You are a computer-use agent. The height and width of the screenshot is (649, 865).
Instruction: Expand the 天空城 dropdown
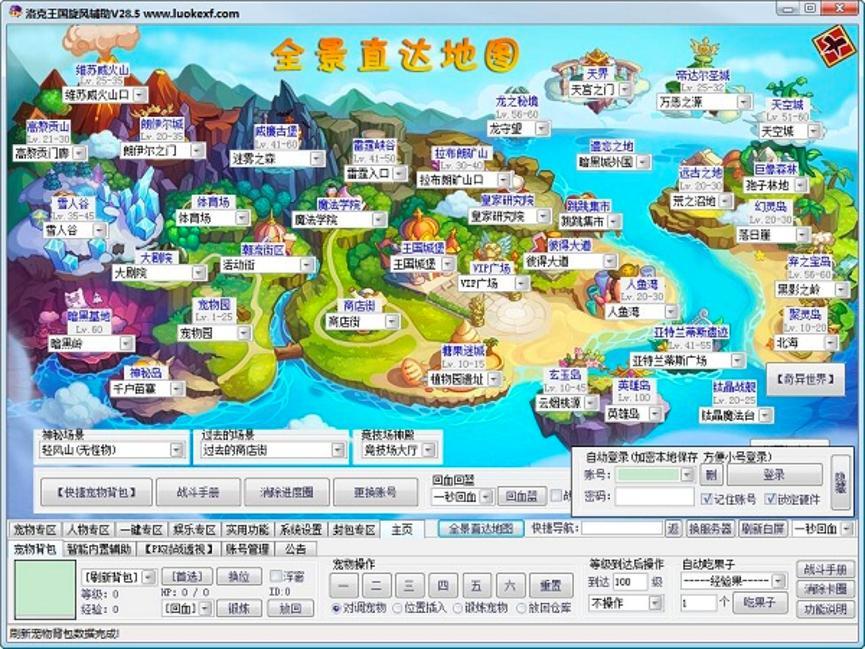click(x=814, y=131)
